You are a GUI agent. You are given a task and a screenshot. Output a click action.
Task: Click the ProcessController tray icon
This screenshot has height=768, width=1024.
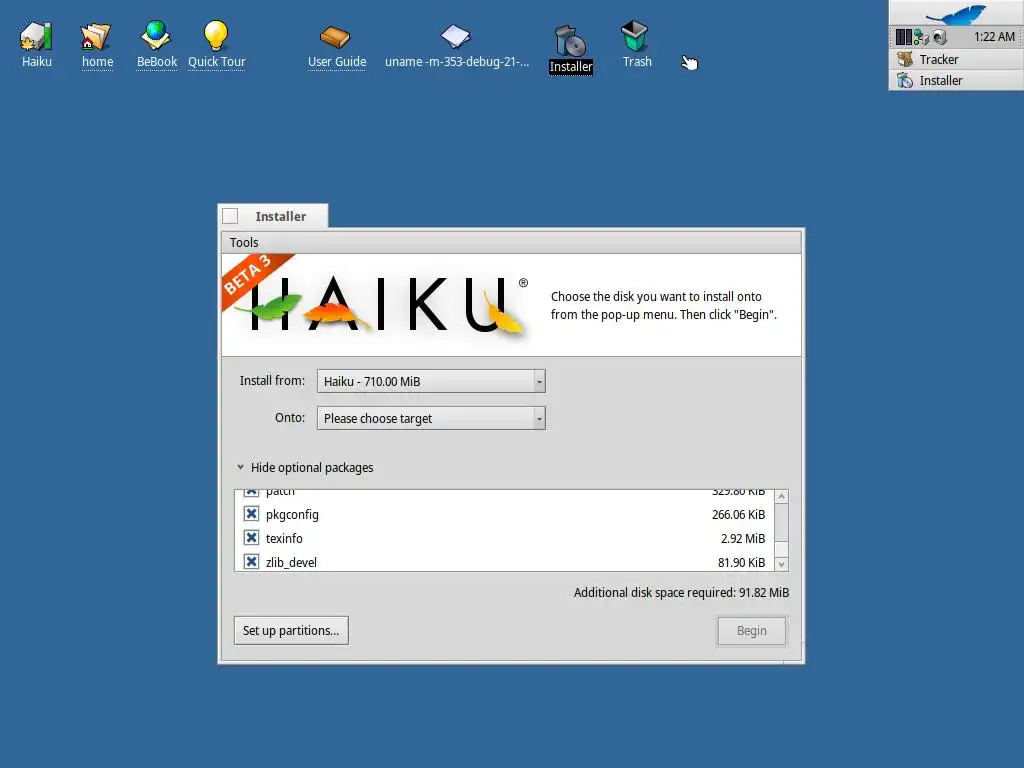903,37
